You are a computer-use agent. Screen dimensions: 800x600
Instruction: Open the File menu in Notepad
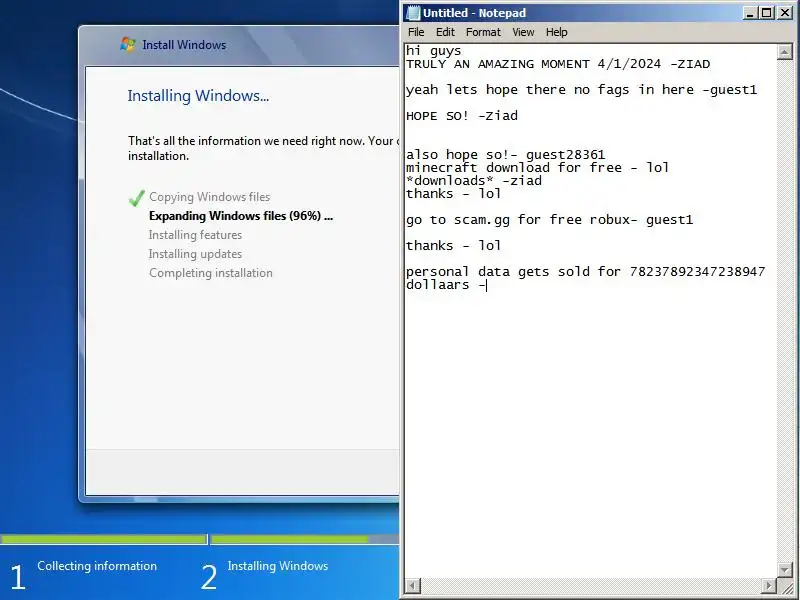coord(416,32)
